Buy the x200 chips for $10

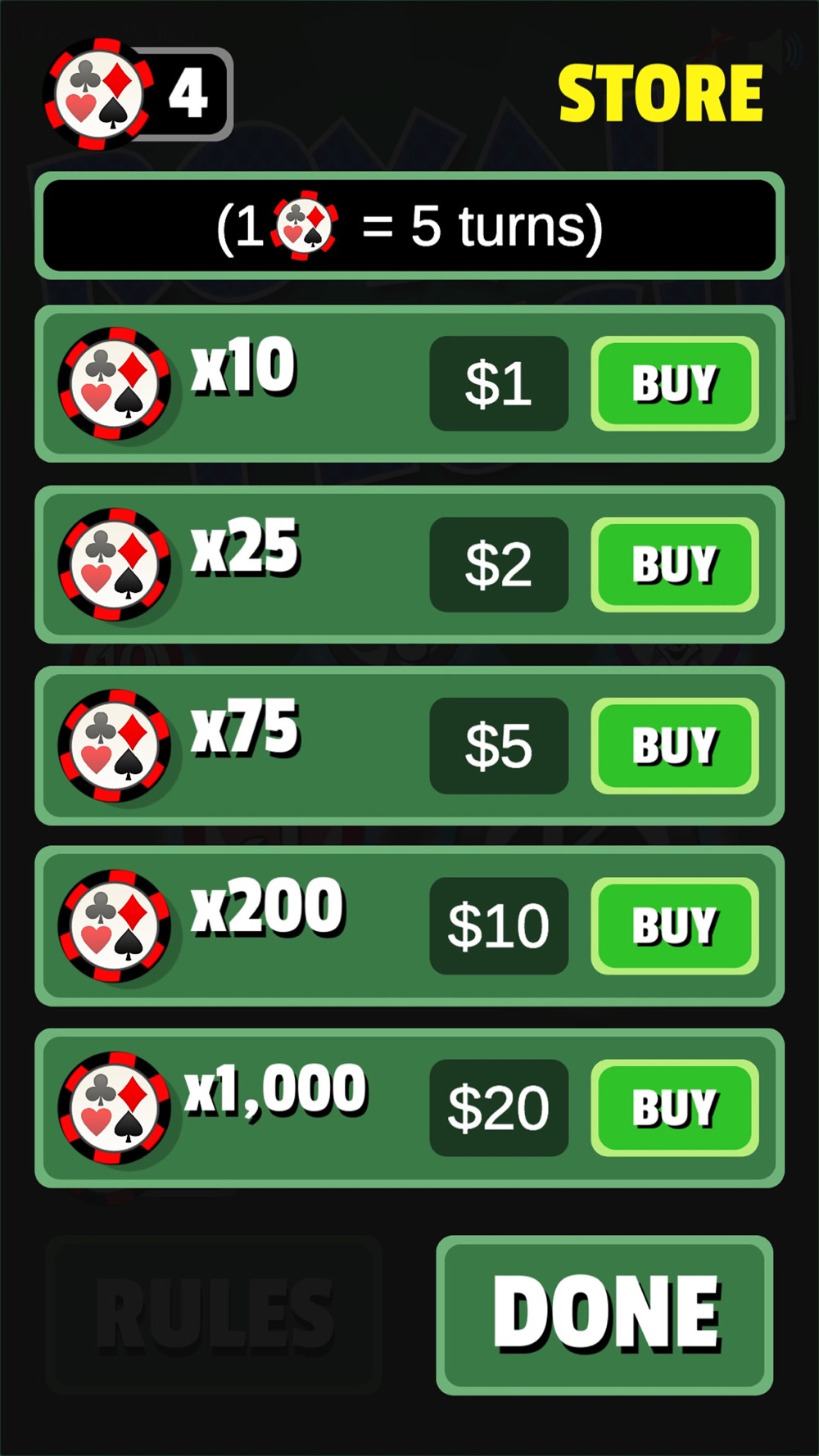pos(675,925)
